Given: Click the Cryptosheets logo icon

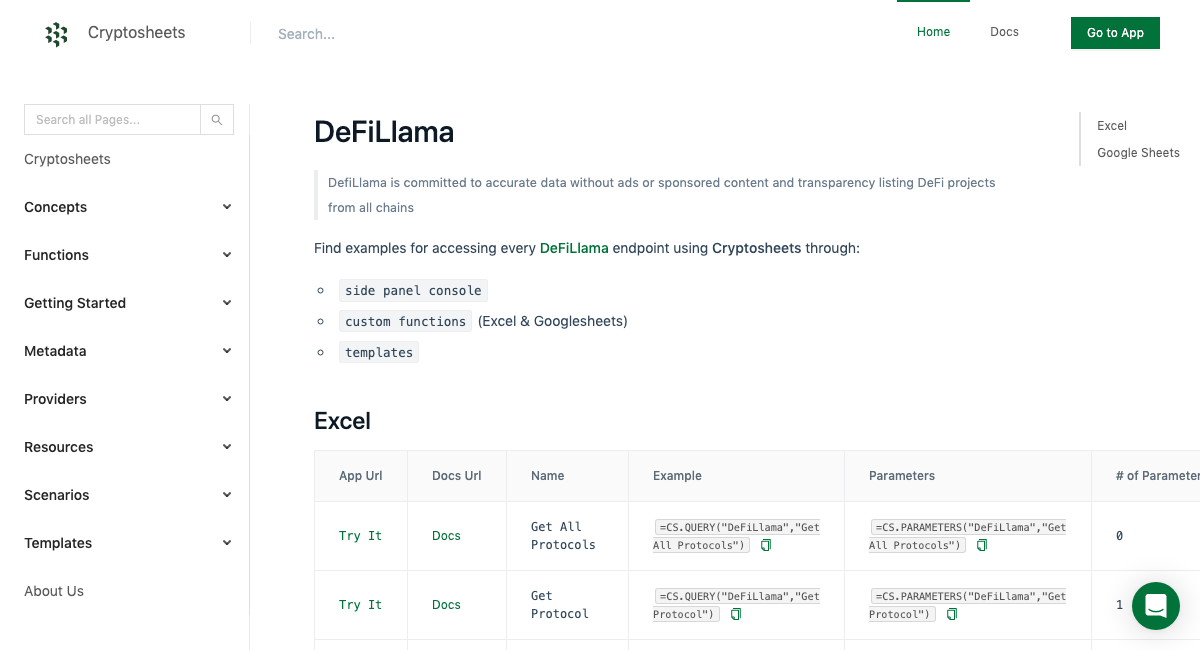Looking at the screenshot, I should (57, 33).
